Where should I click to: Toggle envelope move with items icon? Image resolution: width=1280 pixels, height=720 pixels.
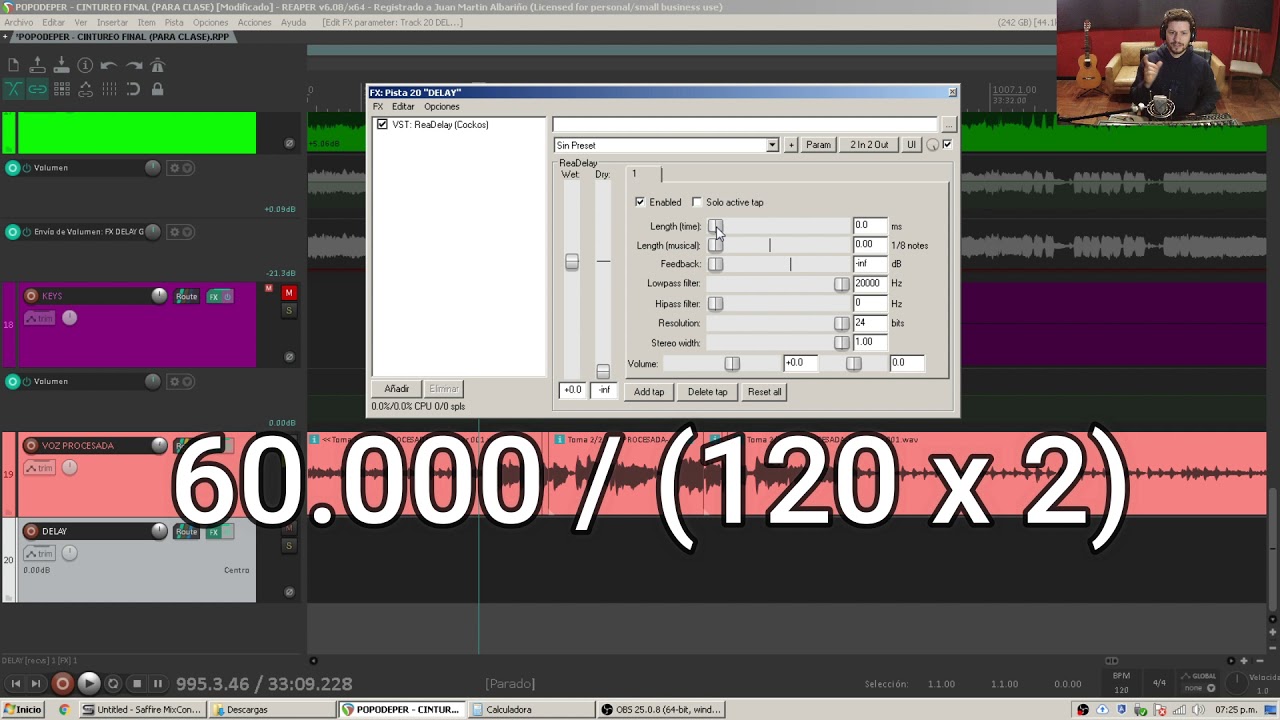pos(85,89)
